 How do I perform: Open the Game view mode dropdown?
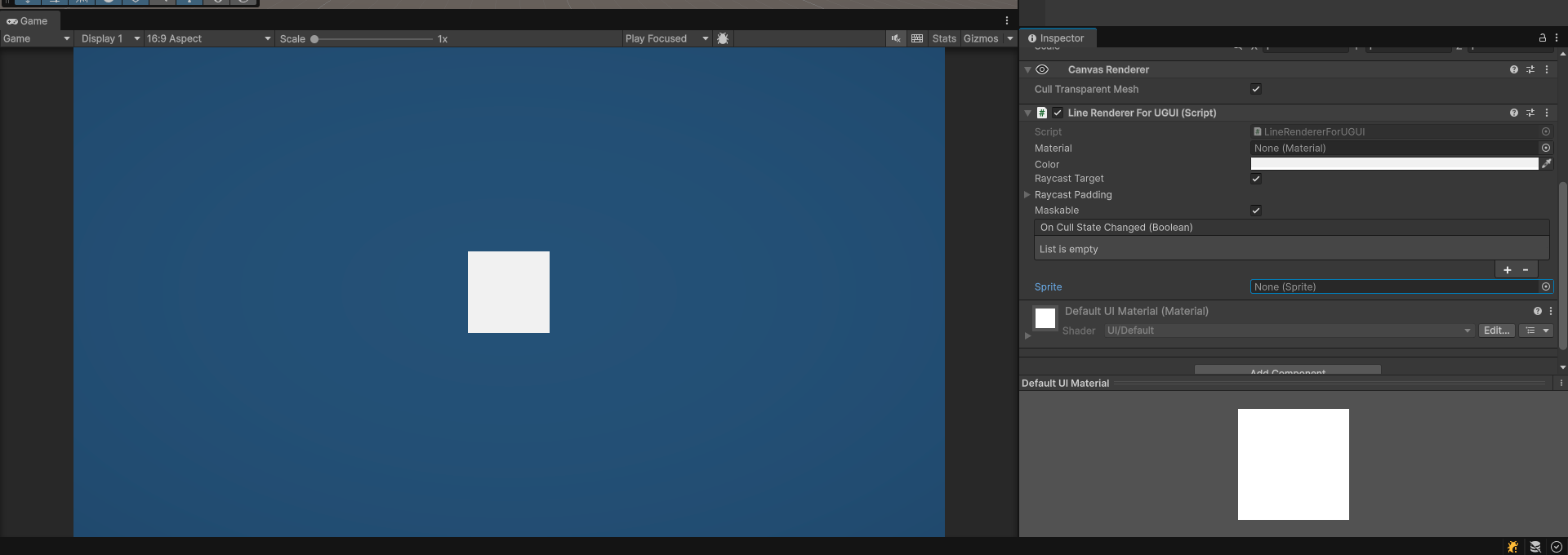tap(36, 38)
